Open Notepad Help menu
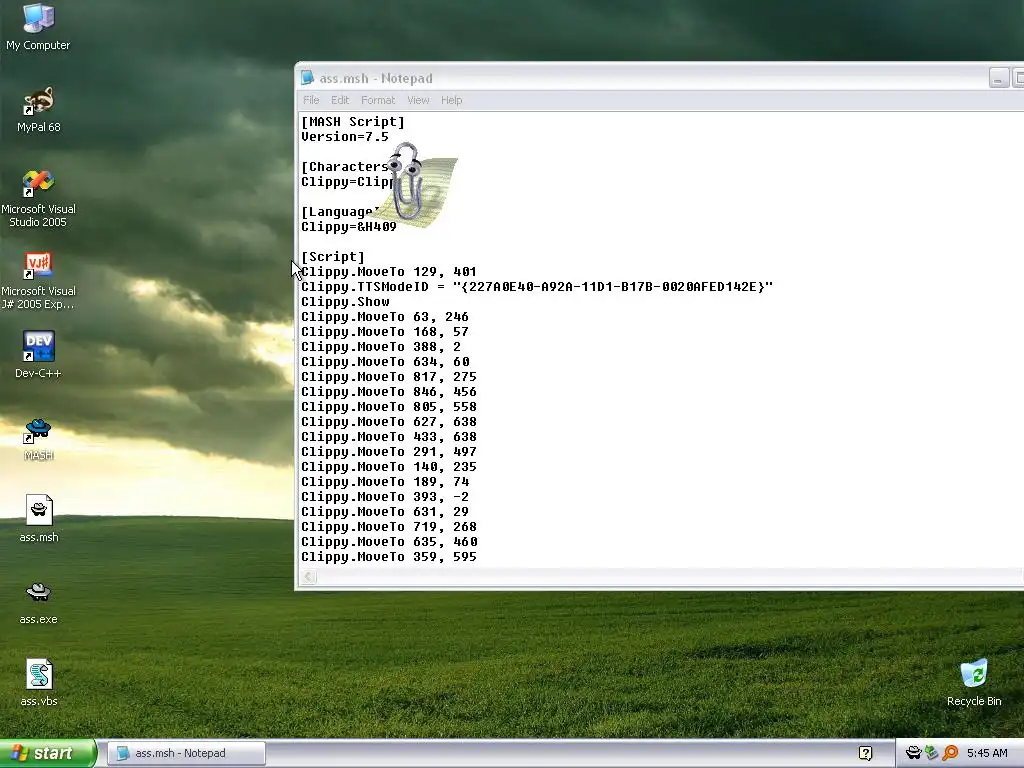This screenshot has height=768, width=1024. tap(451, 100)
